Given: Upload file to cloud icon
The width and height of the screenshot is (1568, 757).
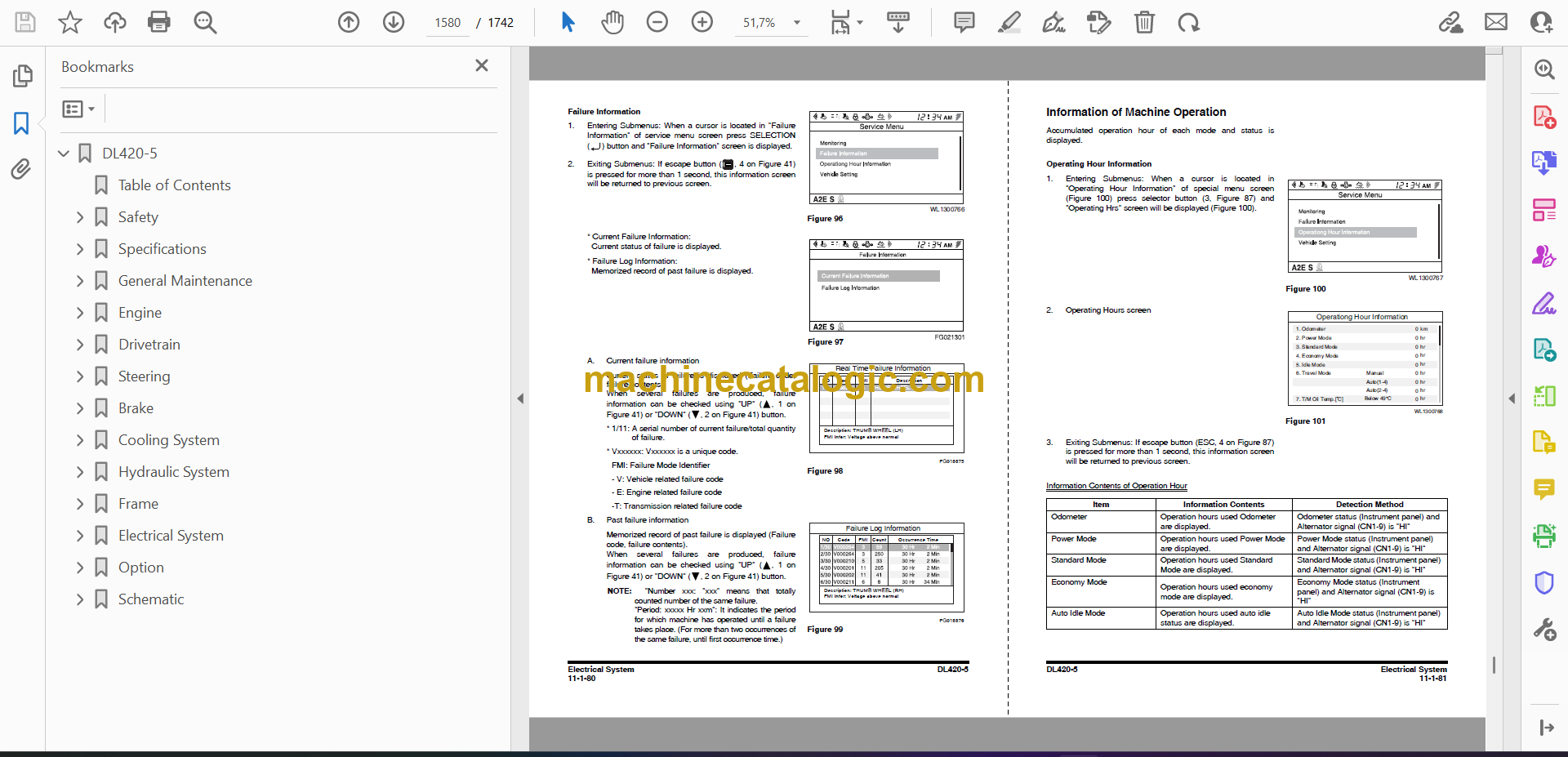Looking at the screenshot, I should (115, 22).
